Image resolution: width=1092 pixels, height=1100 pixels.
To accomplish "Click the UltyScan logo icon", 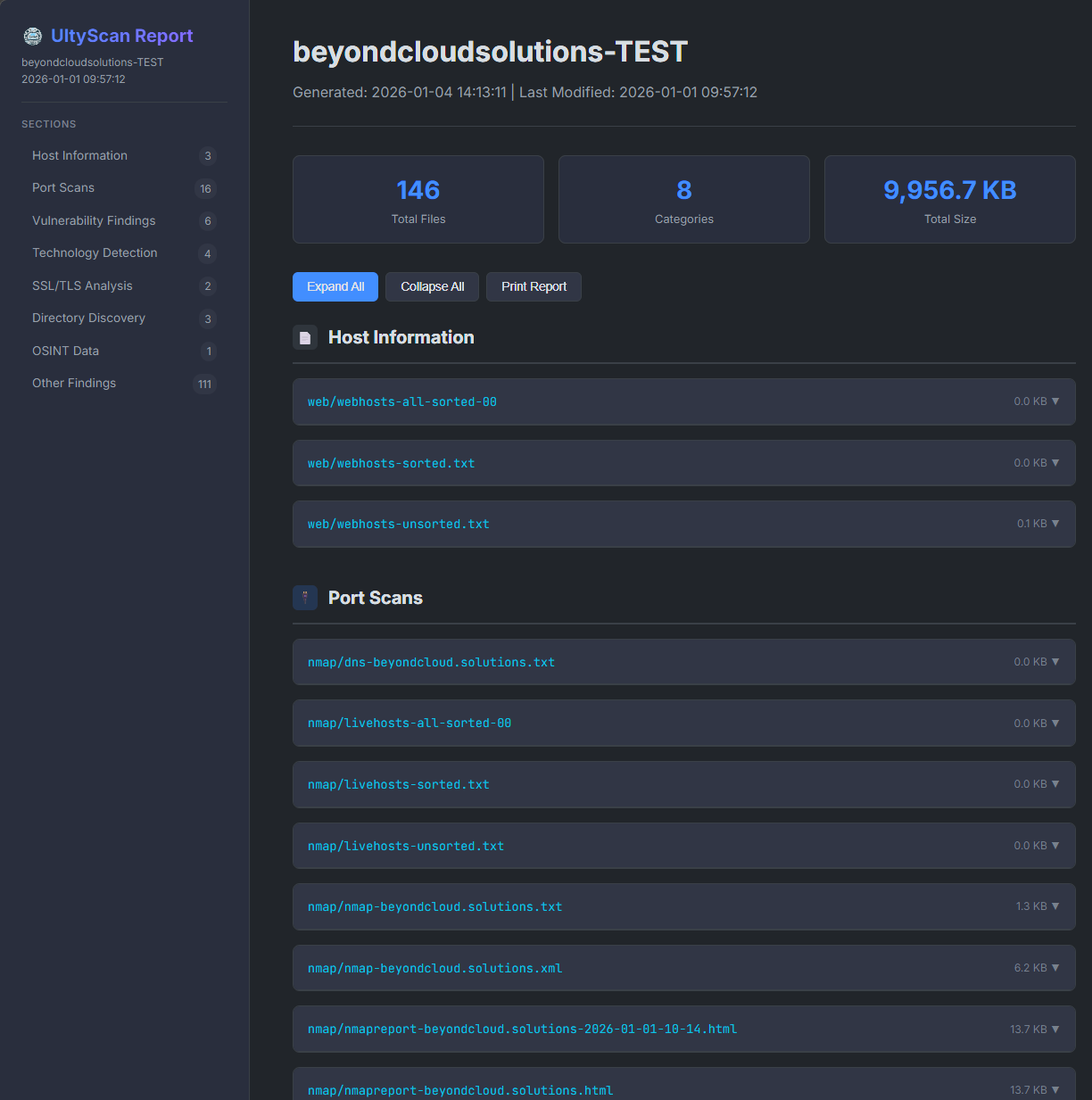I will 33,36.
